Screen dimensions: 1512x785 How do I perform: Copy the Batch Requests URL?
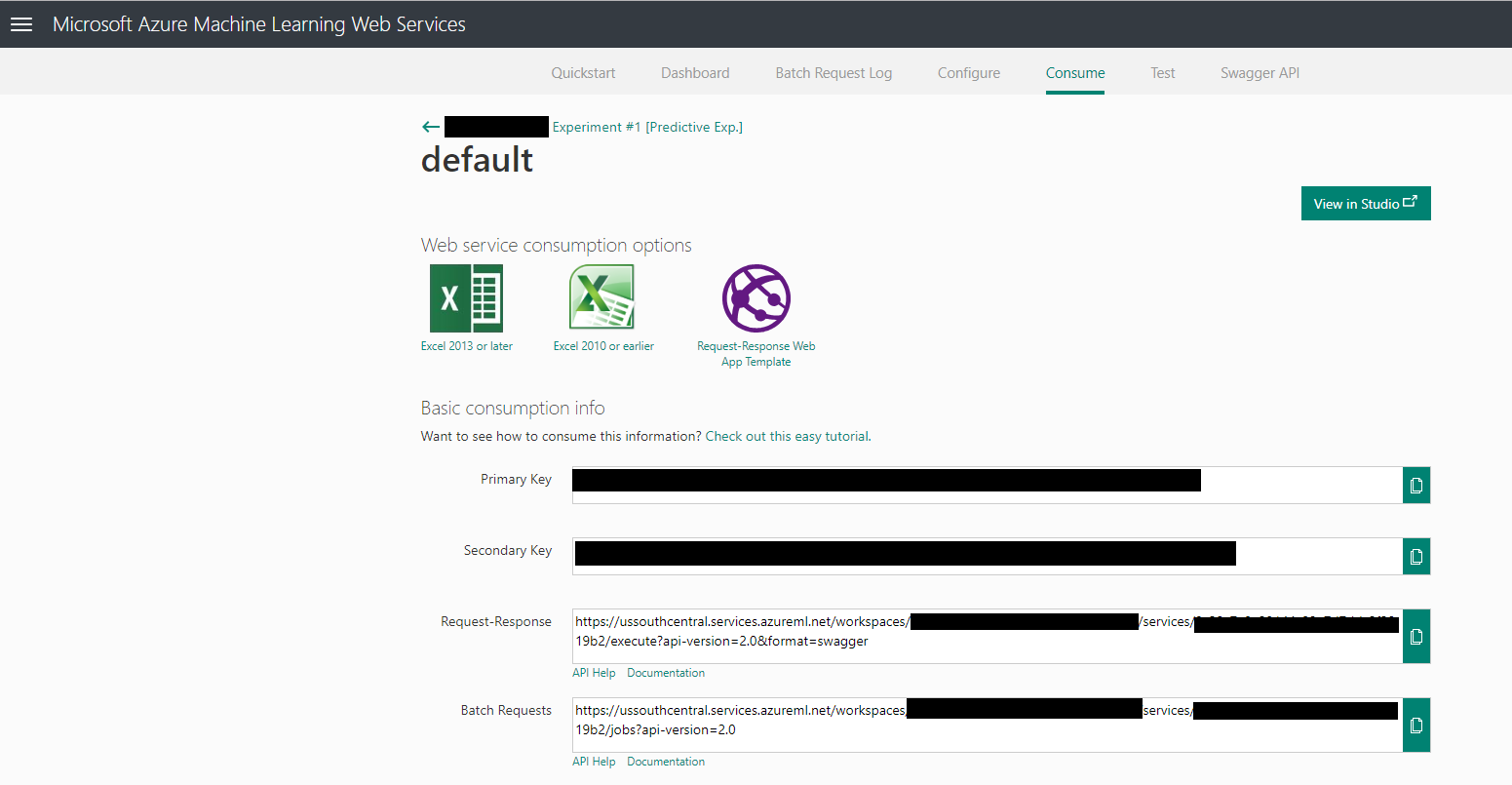coord(1415,725)
